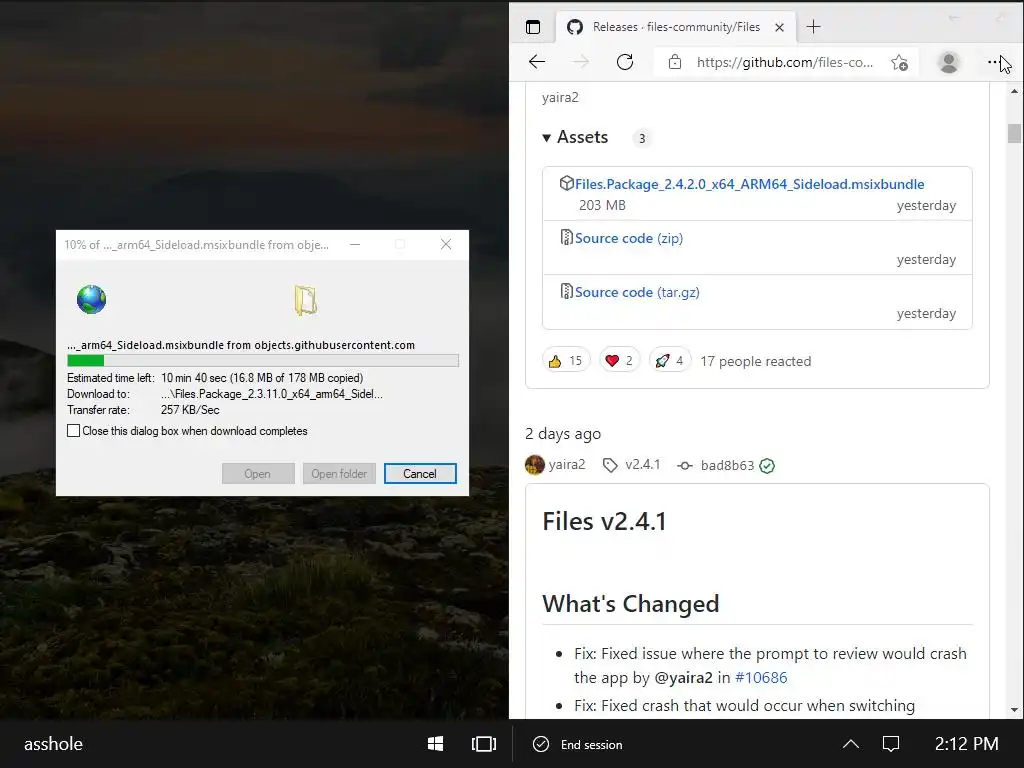This screenshot has width=1024, height=768.
Task: Click yaira2 avatar image
Action: (x=535, y=465)
